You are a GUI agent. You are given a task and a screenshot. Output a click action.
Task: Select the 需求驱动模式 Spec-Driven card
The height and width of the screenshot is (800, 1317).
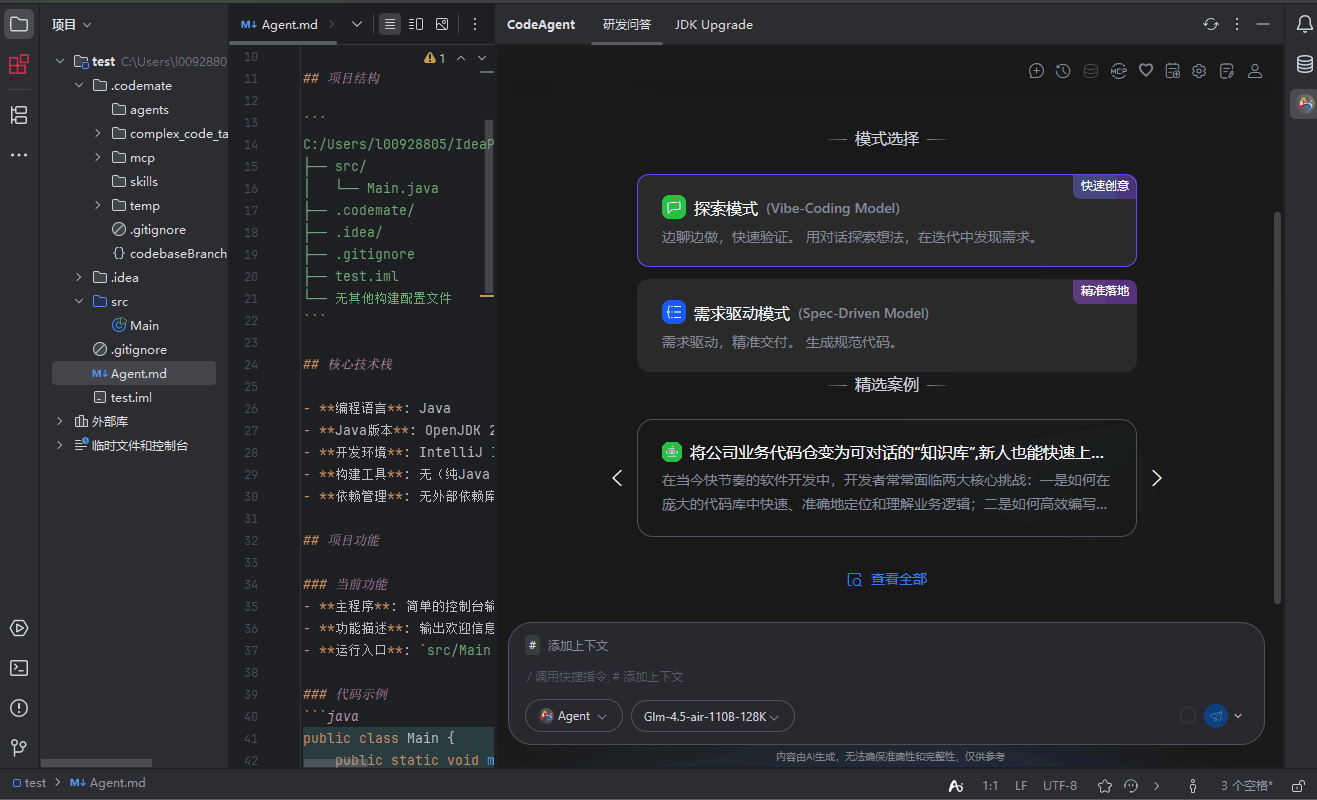(x=886, y=326)
